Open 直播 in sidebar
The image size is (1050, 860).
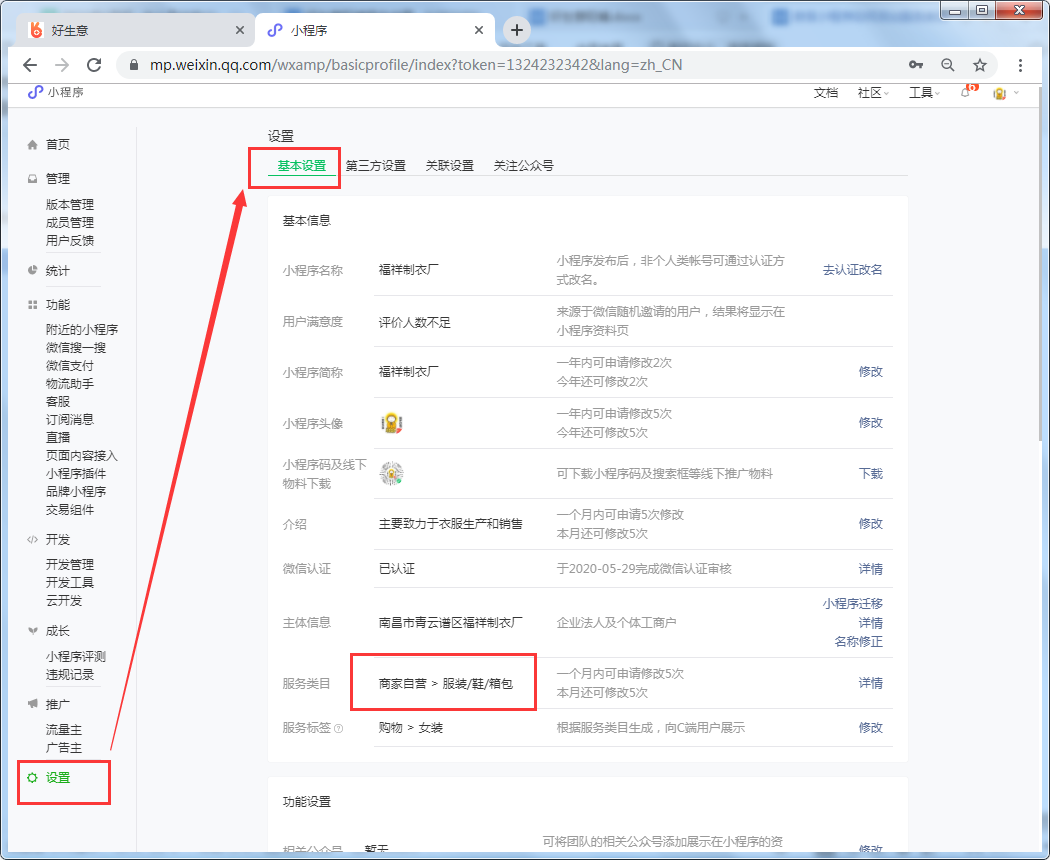58,437
